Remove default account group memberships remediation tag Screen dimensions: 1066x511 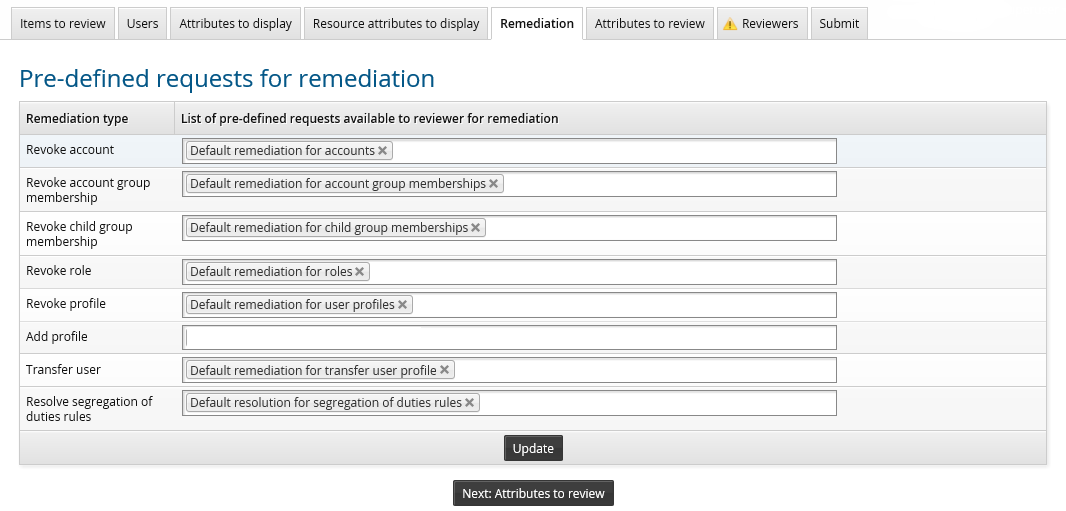pyautogui.click(x=494, y=184)
